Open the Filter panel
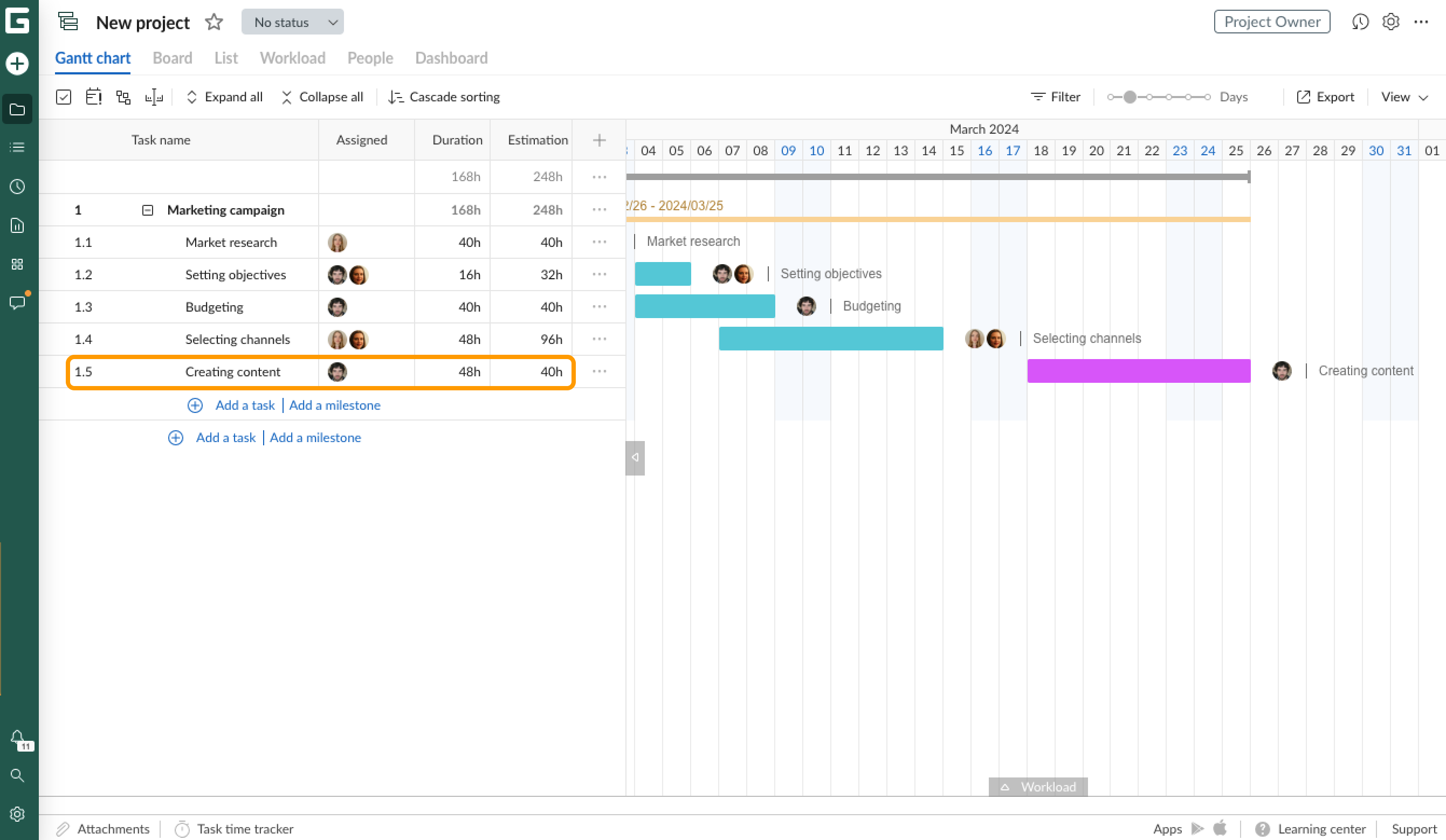This screenshot has width=1446, height=840. 1055,97
